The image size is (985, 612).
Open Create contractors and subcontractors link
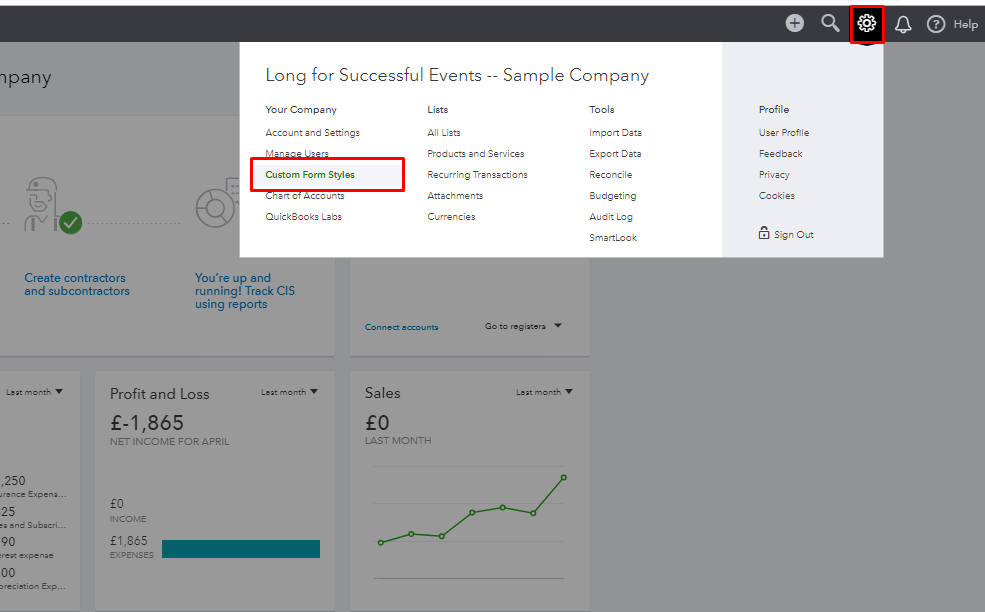77,285
